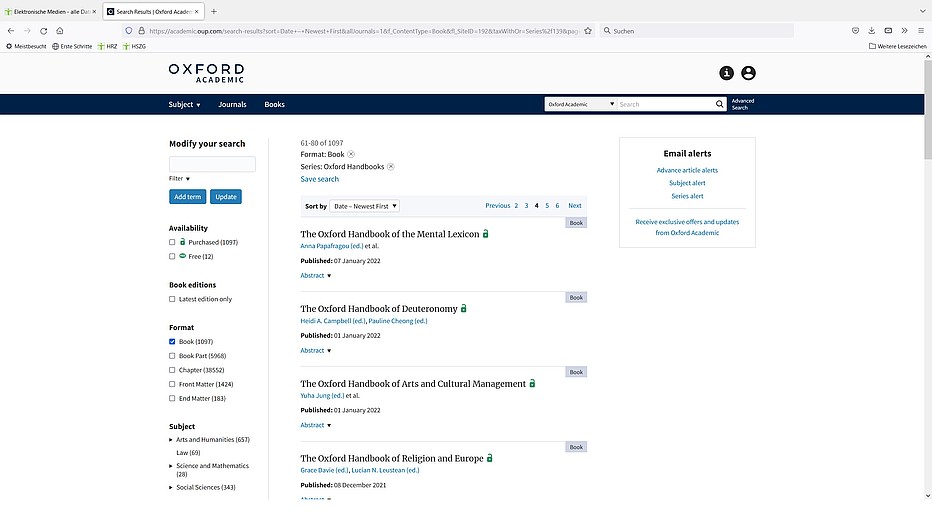Reload the page with the refresh icon
The height and width of the screenshot is (524, 932).
pos(43,31)
